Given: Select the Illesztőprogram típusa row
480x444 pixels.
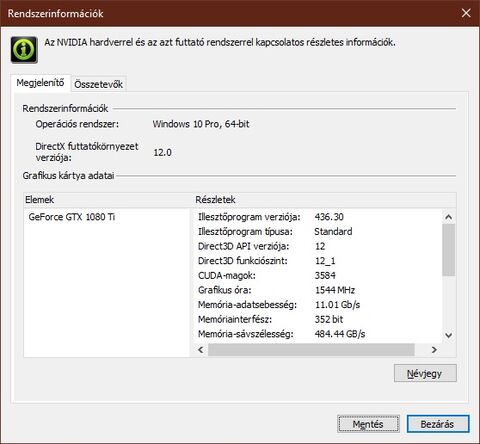Looking at the screenshot, I should pyautogui.click(x=318, y=232).
